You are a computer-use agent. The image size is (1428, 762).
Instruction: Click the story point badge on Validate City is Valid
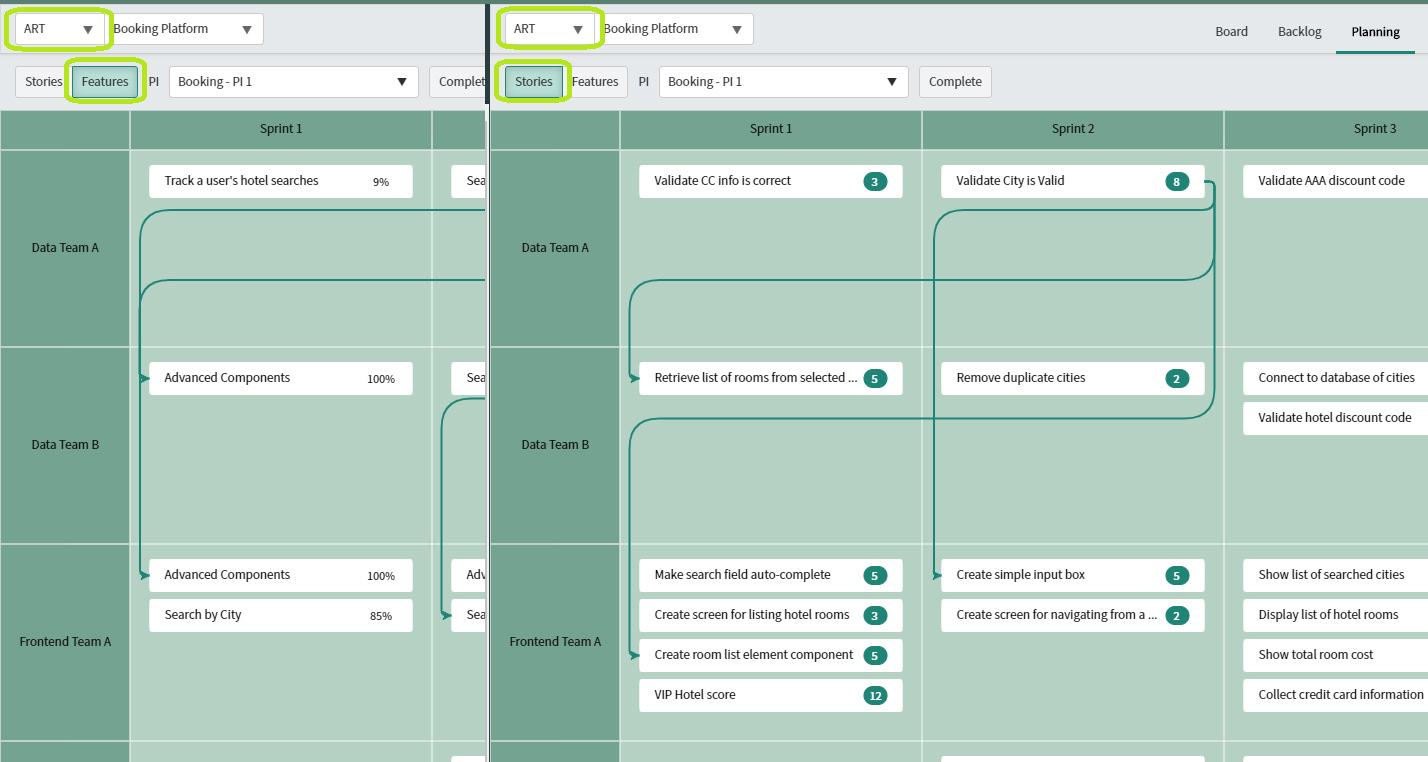[x=1176, y=181]
